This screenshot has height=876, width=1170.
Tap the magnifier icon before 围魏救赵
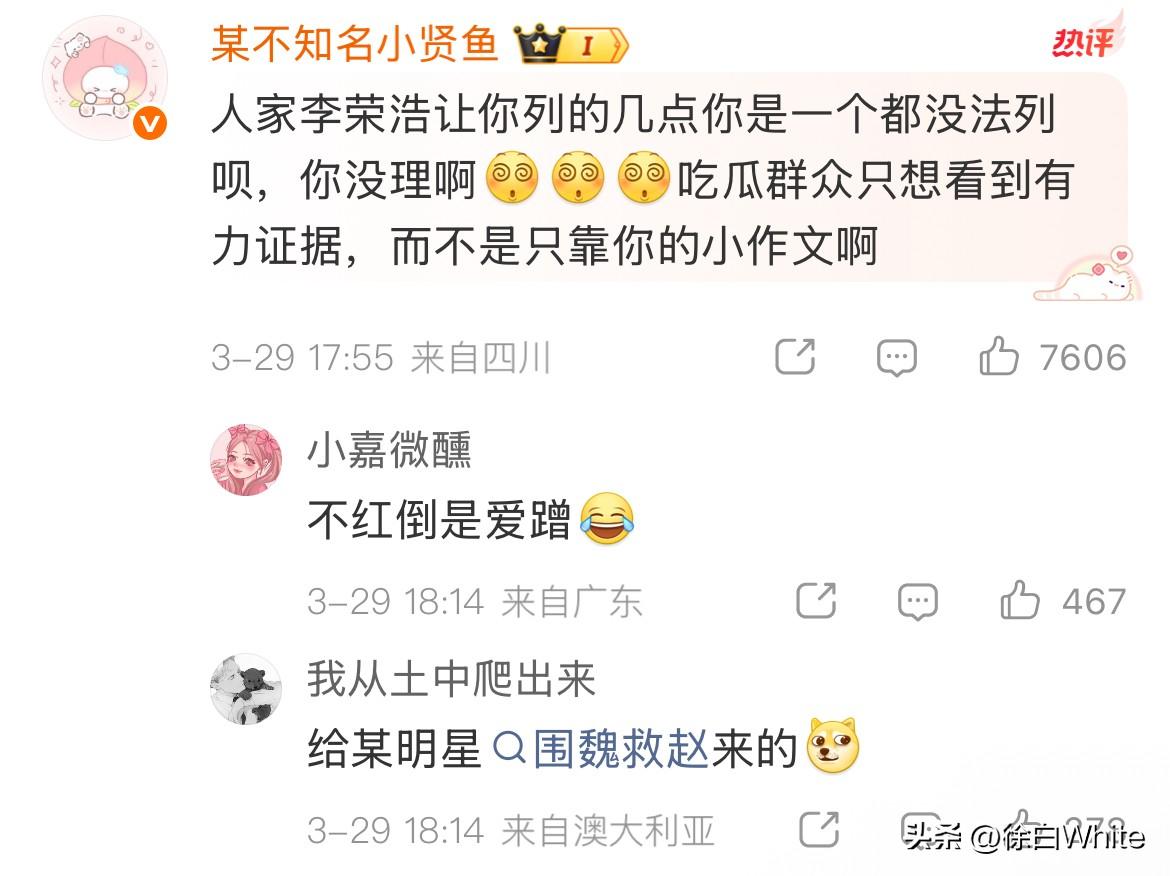pyautogui.click(x=510, y=748)
